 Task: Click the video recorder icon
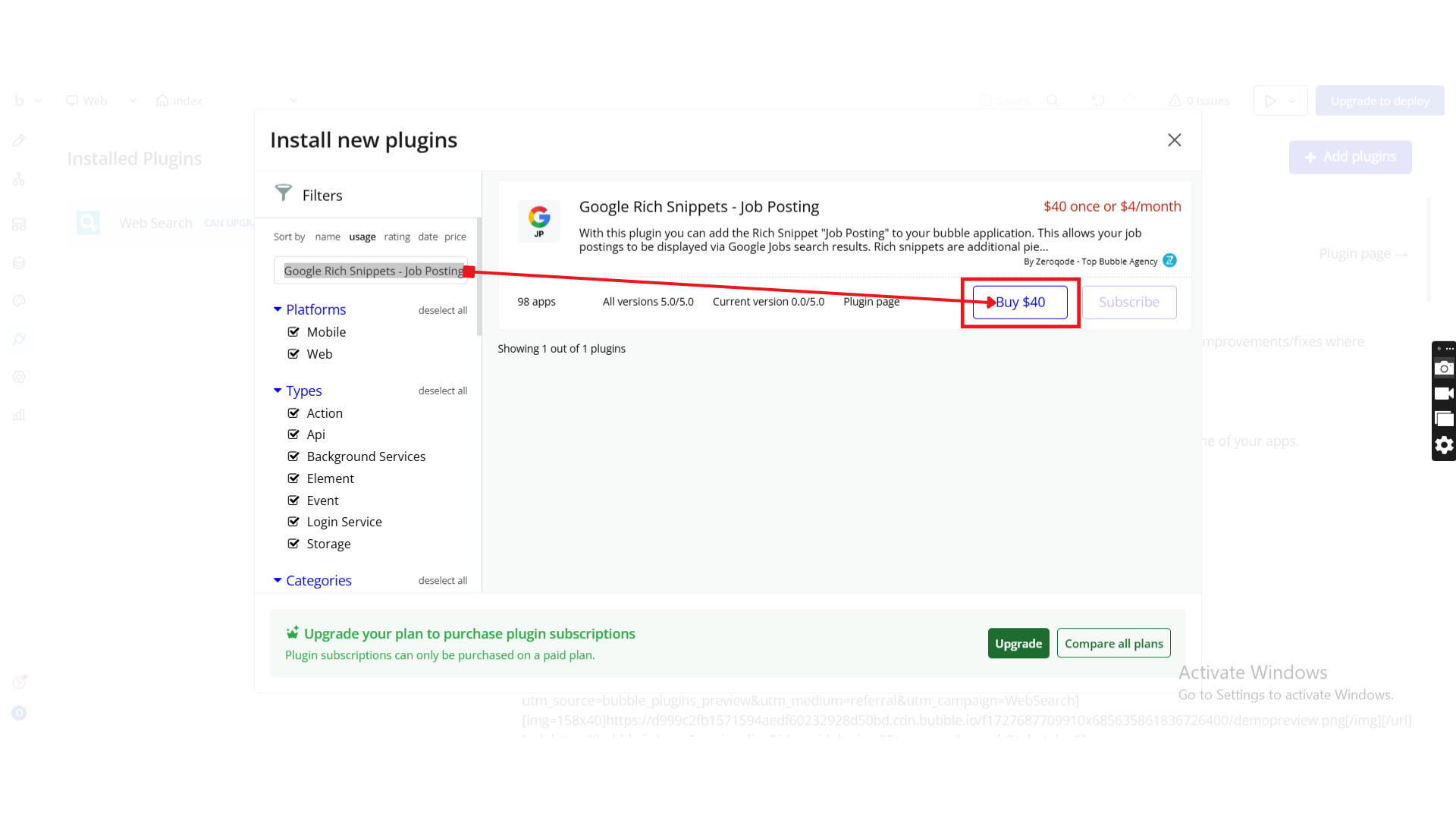click(1443, 394)
